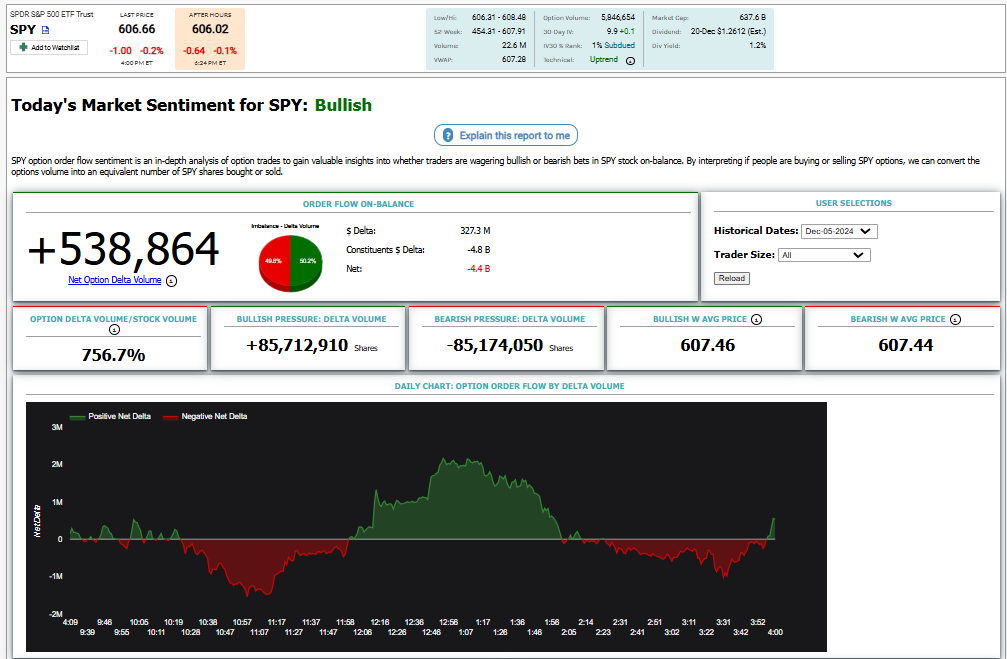Open the Historical Dates dropdown
This screenshot has width=1007, height=659.
tap(839, 231)
